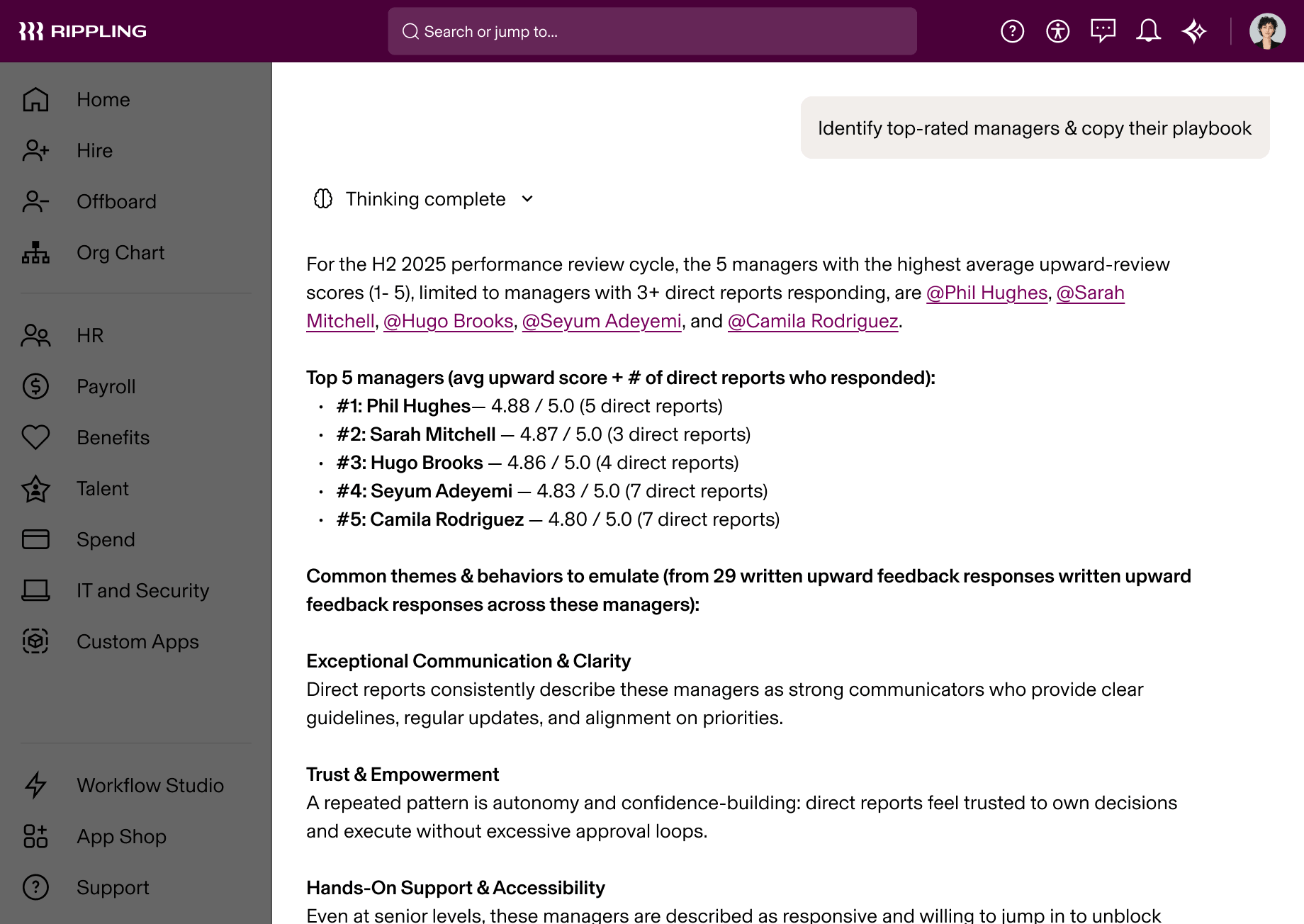Screen dimensions: 1304x924
Task: Open the @Camila Rodriguez mention link
Action: coord(813,321)
